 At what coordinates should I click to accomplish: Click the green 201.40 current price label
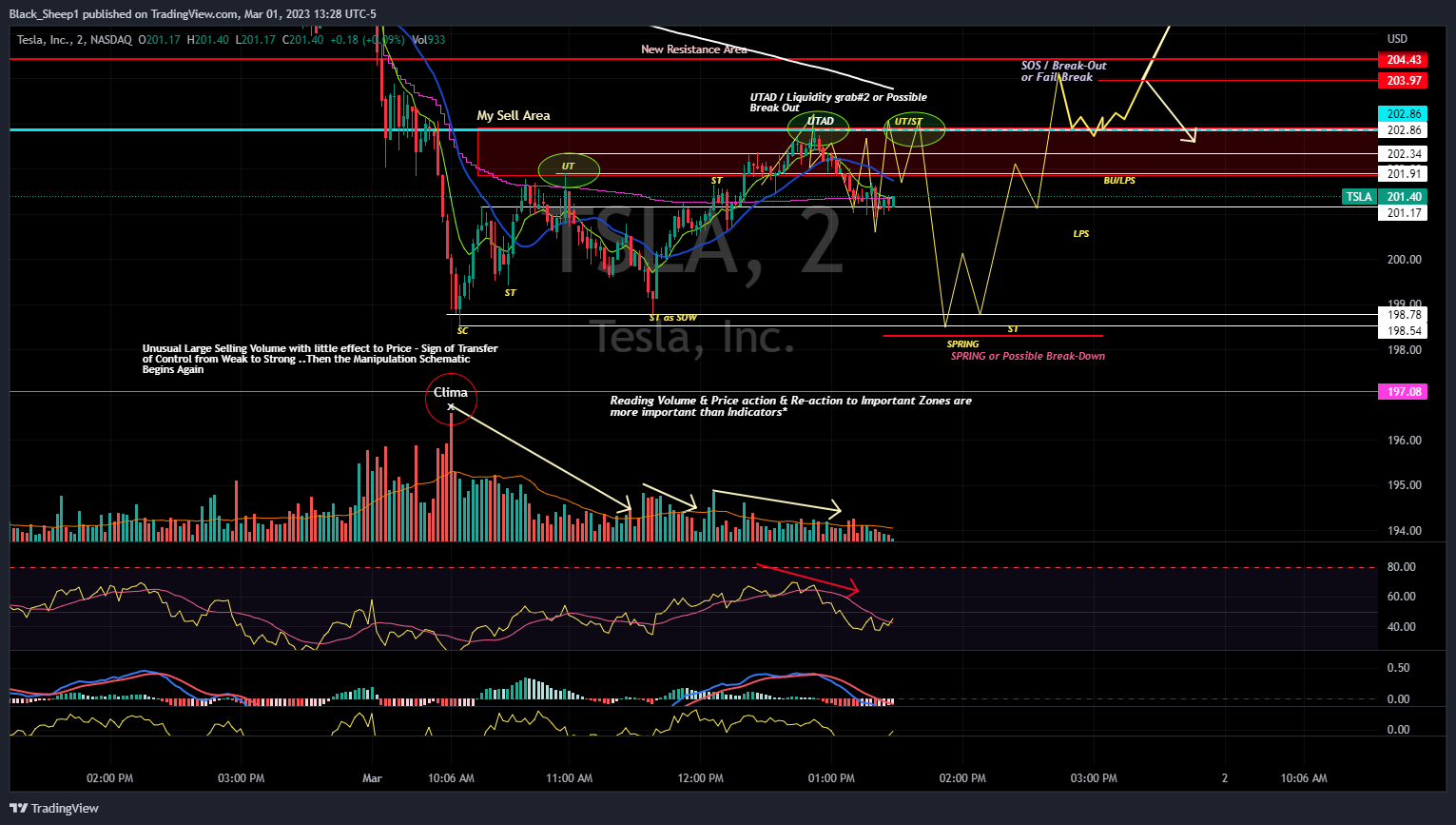click(1403, 197)
